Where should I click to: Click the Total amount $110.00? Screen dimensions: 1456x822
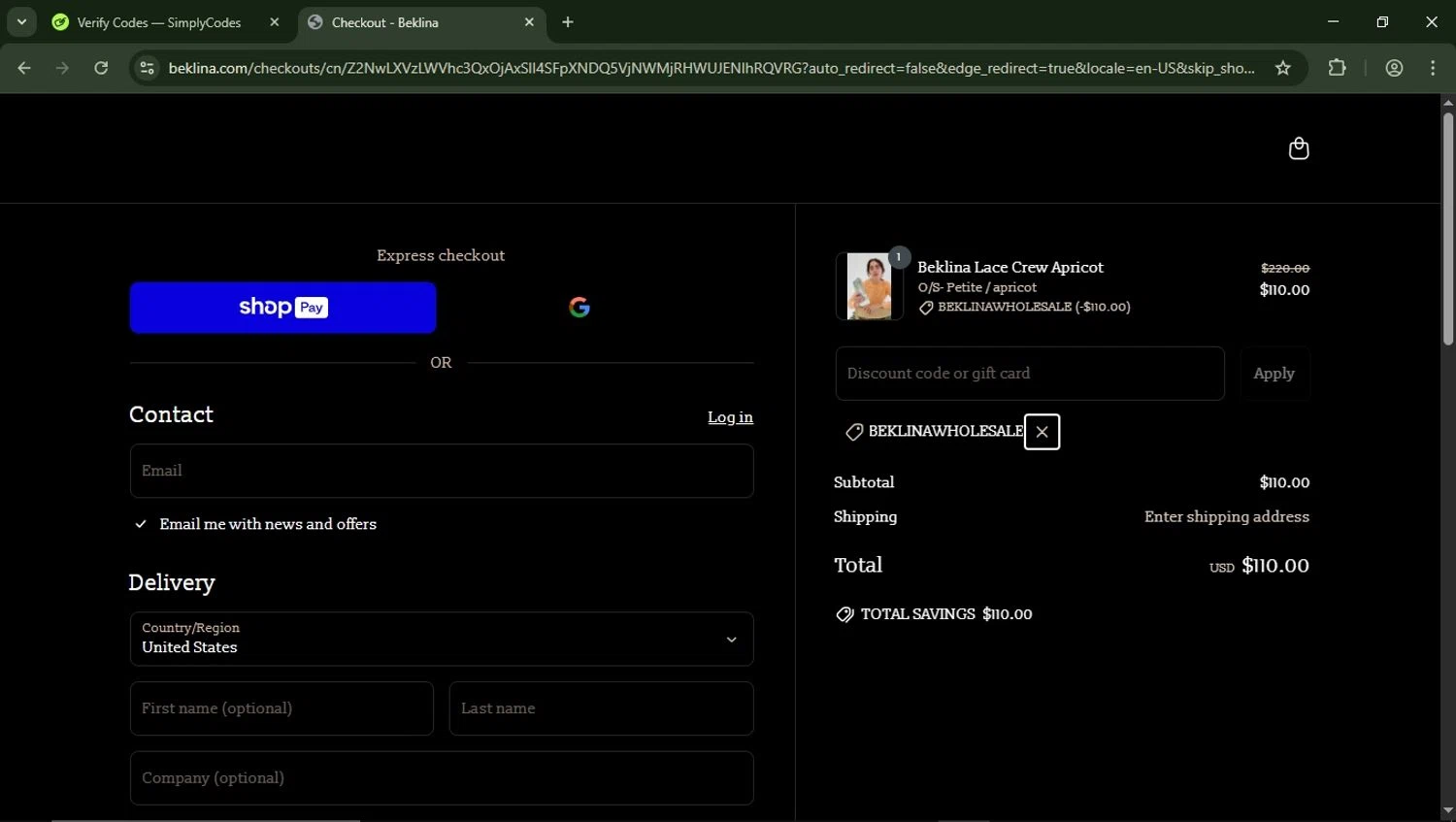pos(1275,566)
